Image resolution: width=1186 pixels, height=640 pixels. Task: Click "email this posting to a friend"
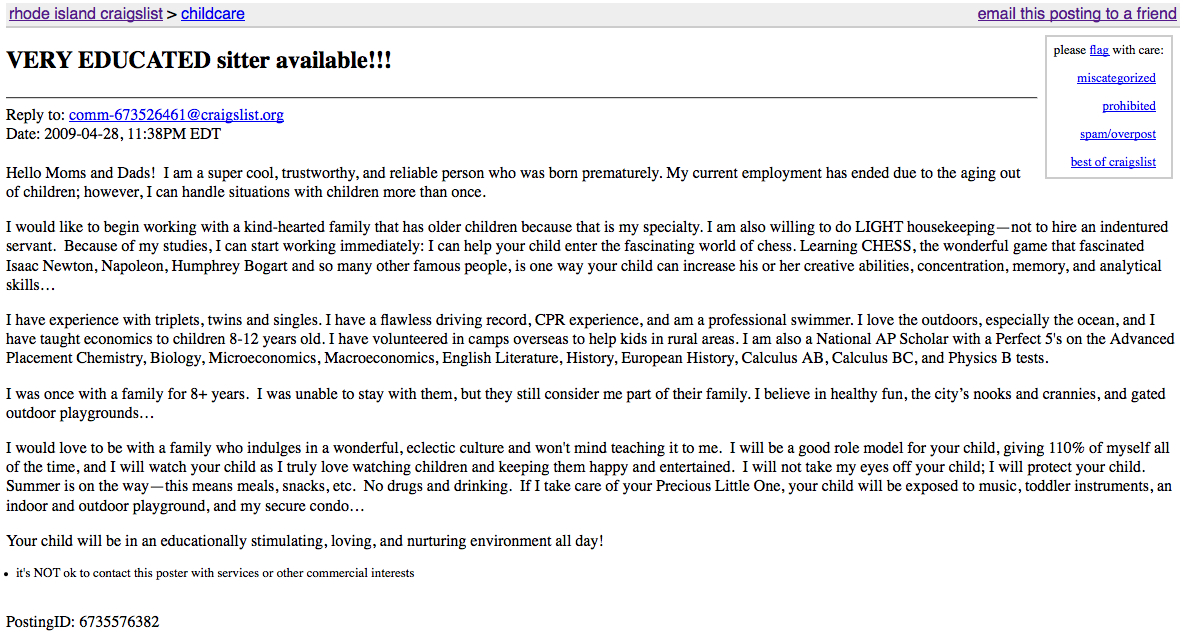click(x=1077, y=14)
